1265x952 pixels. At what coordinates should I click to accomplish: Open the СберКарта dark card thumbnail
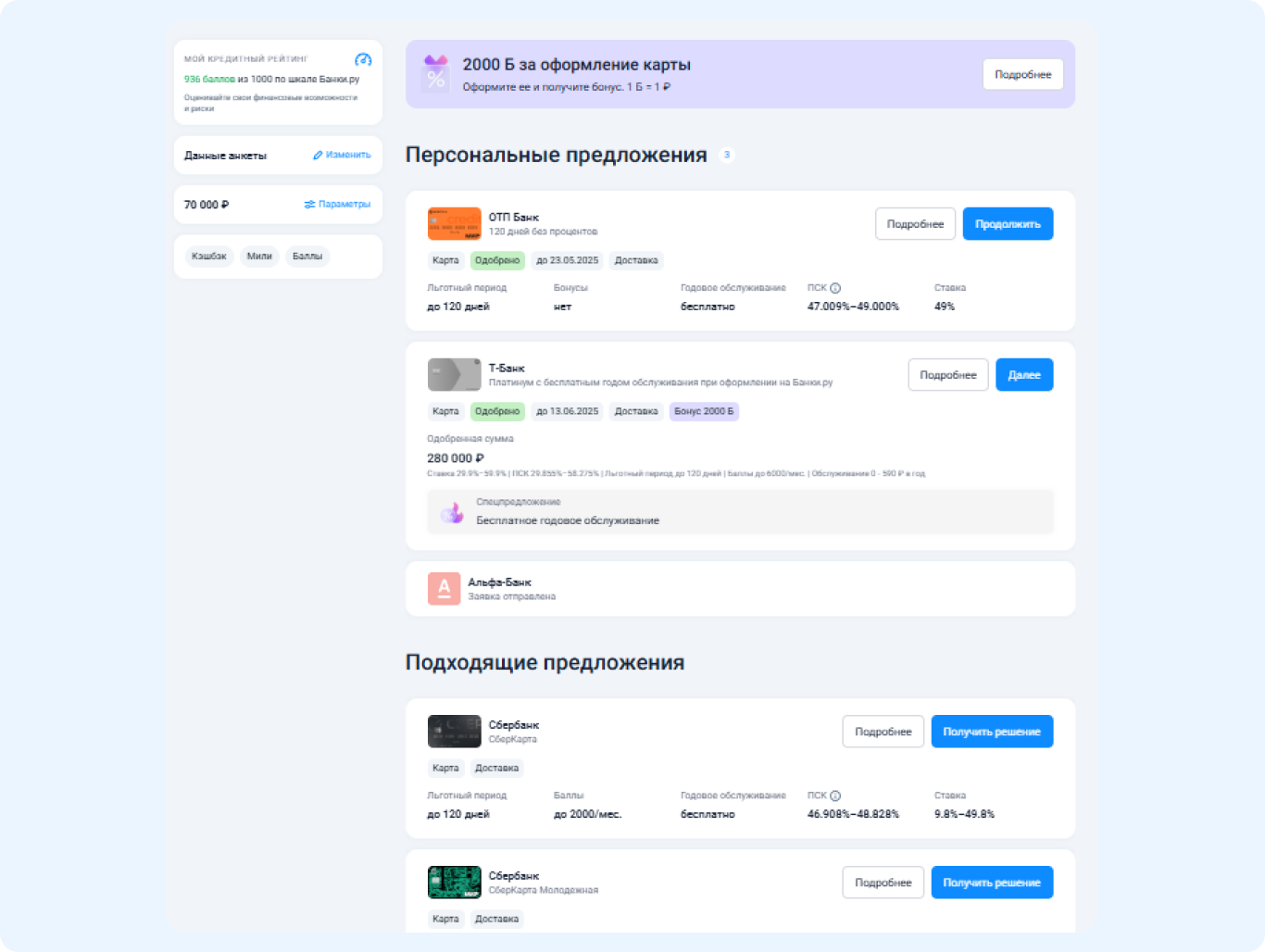tap(454, 732)
